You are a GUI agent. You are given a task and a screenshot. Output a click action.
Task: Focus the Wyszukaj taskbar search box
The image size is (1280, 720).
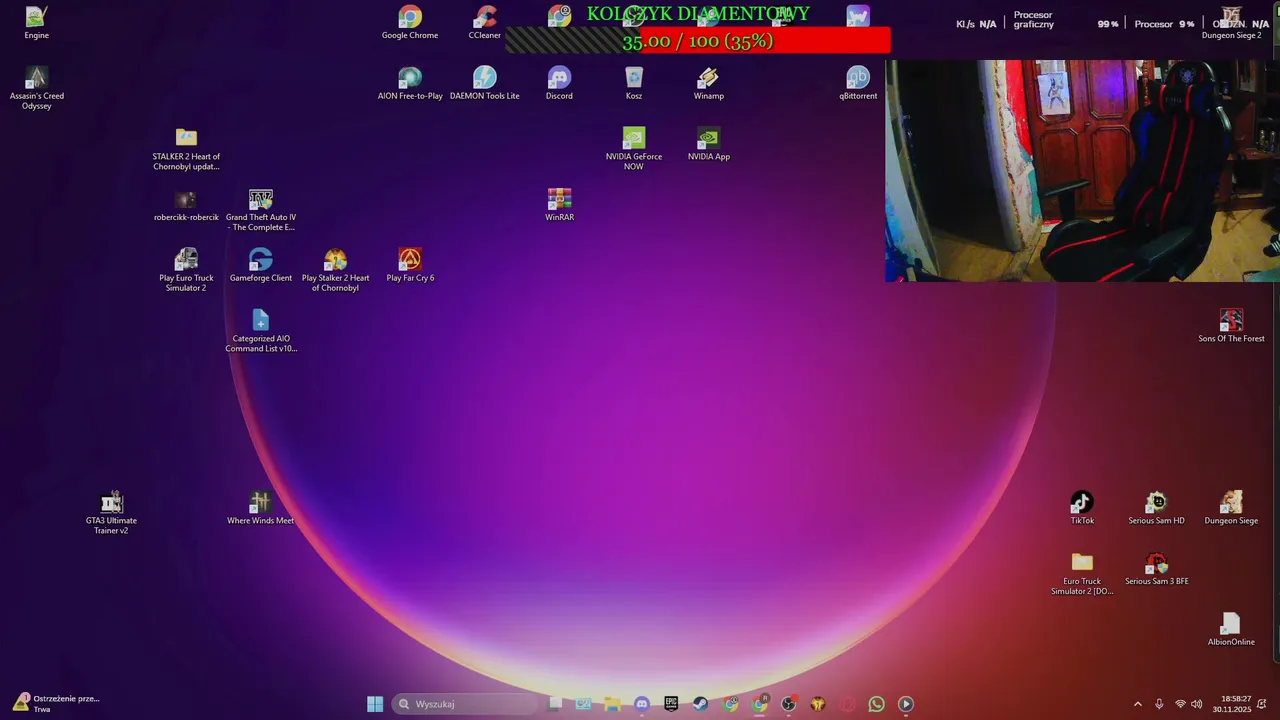pyautogui.click(x=465, y=704)
